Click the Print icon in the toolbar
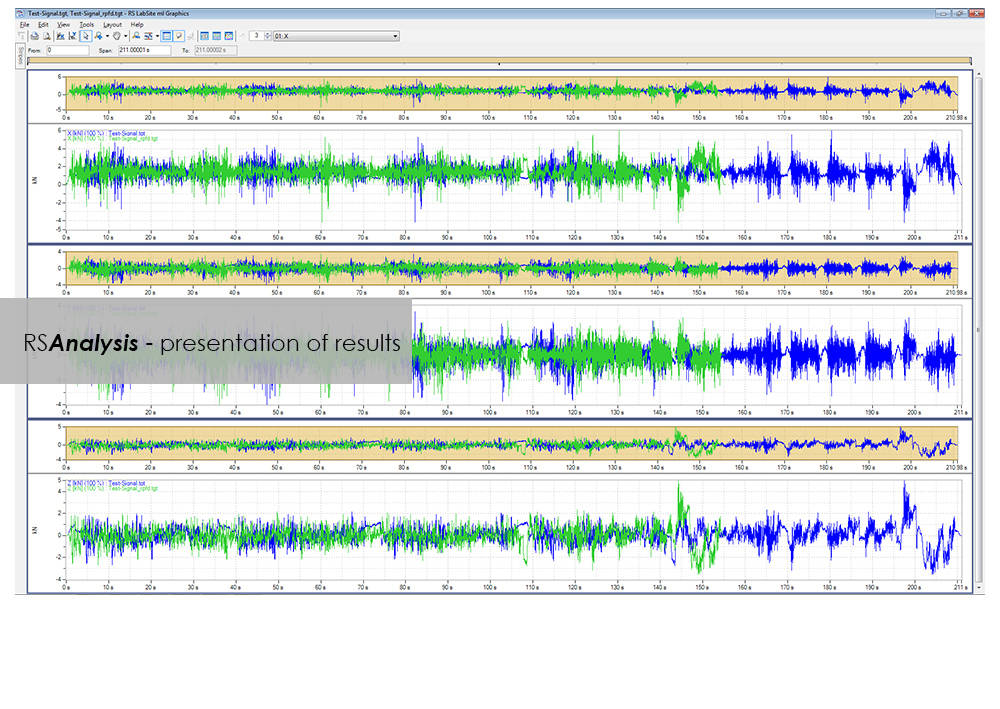 point(34,36)
